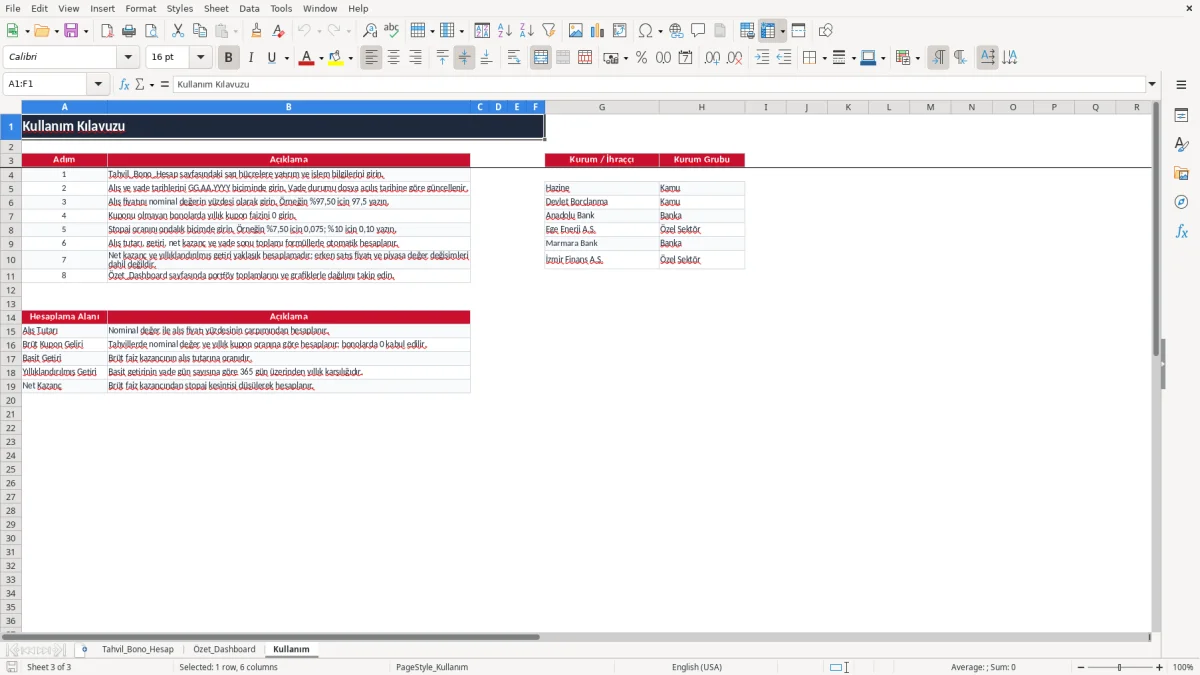Open the Data menu
Viewport: 1200px width, 675px height.
point(249,8)
